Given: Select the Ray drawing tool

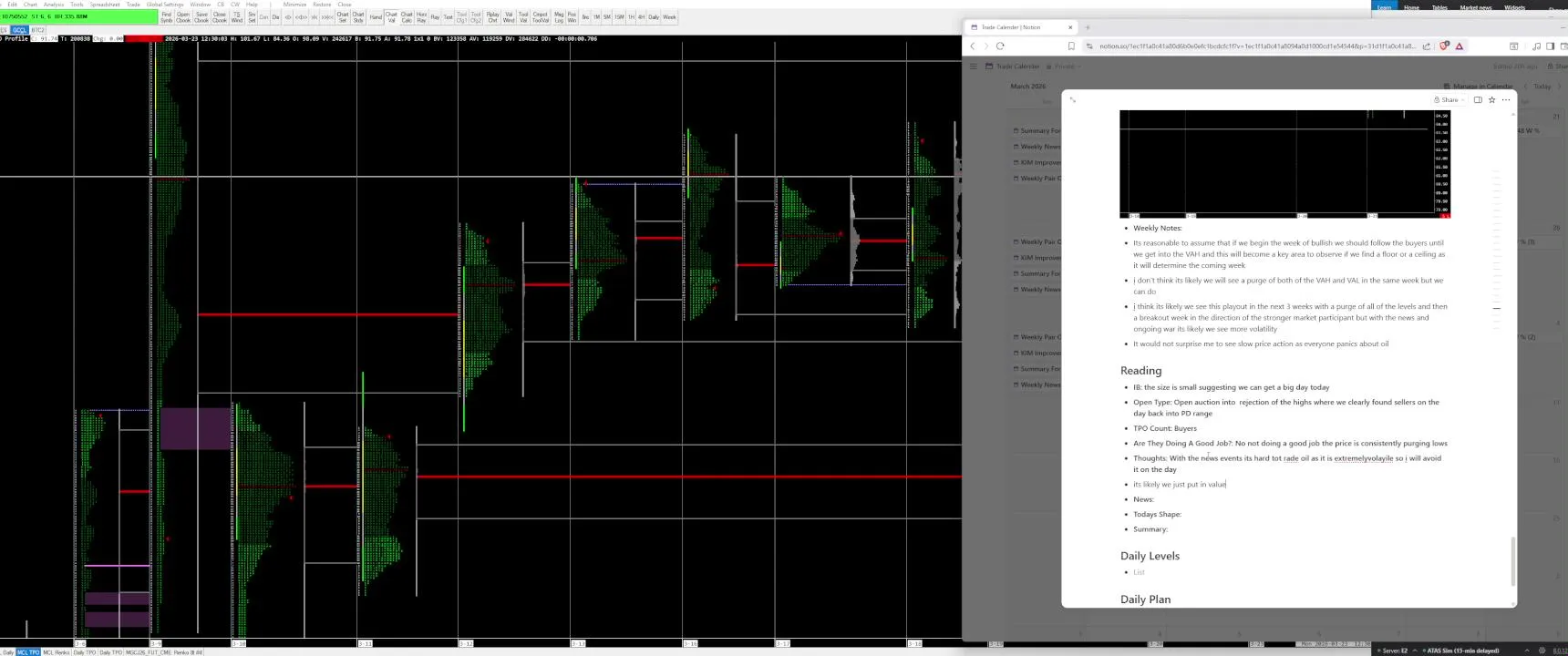Looking at the screenshot, I should (435, 17).
